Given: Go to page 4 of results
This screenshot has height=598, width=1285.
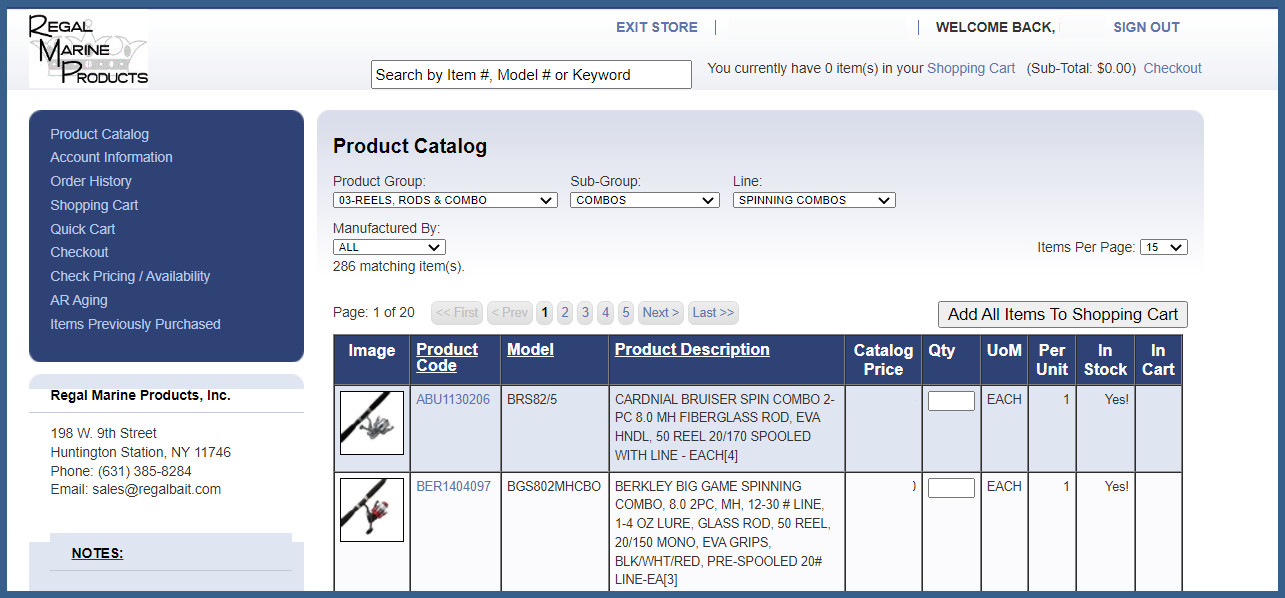Looking at the screenshot, I should coord(605,313).
